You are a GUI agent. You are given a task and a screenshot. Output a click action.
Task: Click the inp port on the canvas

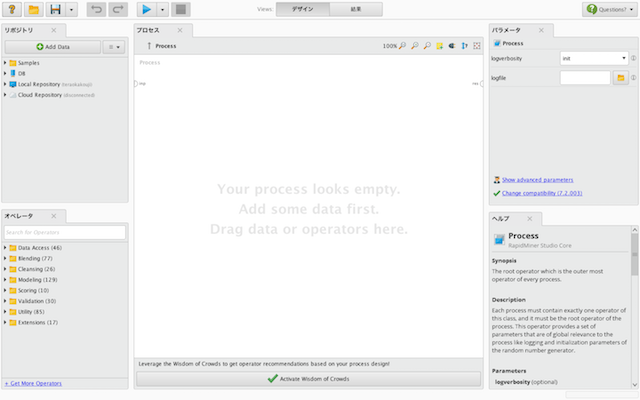[137, 84]
